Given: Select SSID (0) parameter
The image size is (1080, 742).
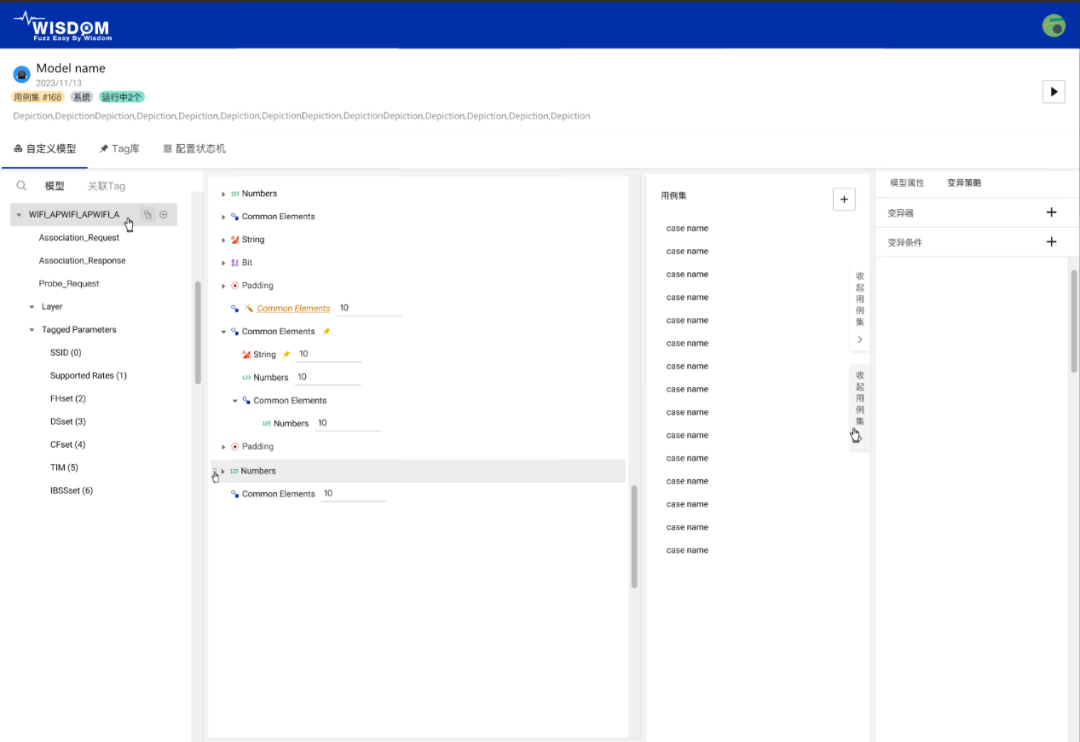Looking at the screenshot, I should pos(65,353).
